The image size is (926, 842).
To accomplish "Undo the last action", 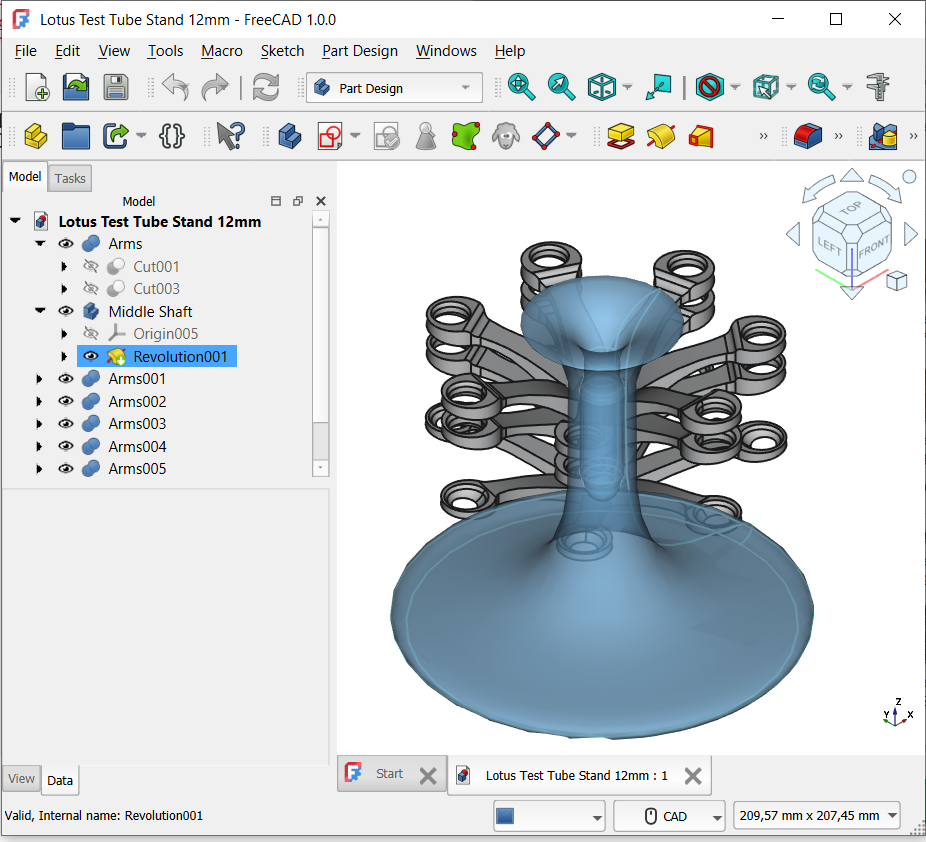I will (x=175, y=87).
